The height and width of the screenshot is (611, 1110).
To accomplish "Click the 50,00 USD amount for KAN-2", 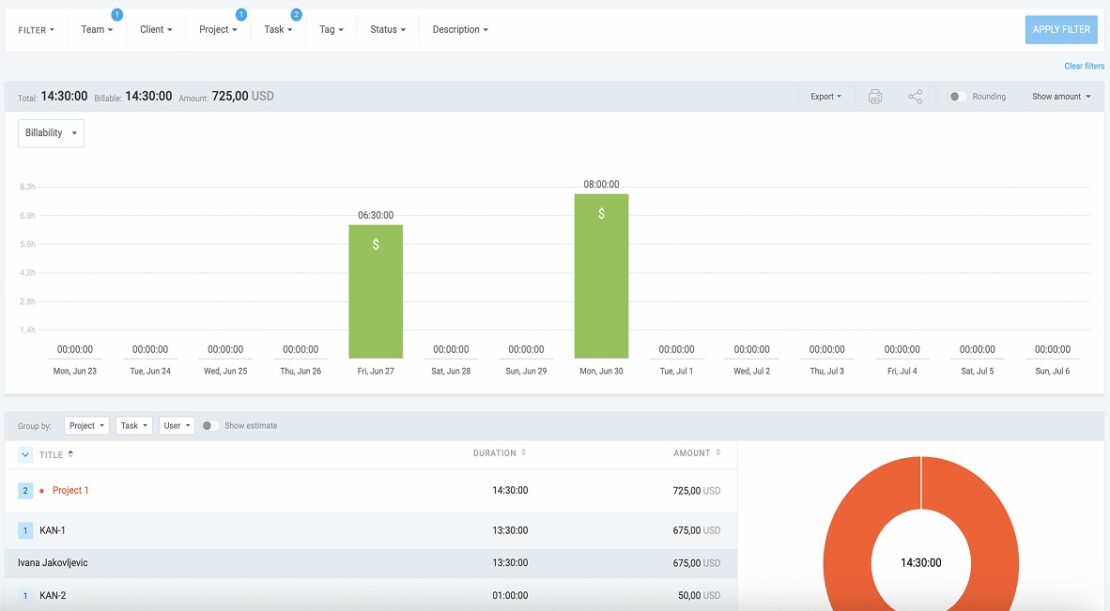I will click(699, 595).
